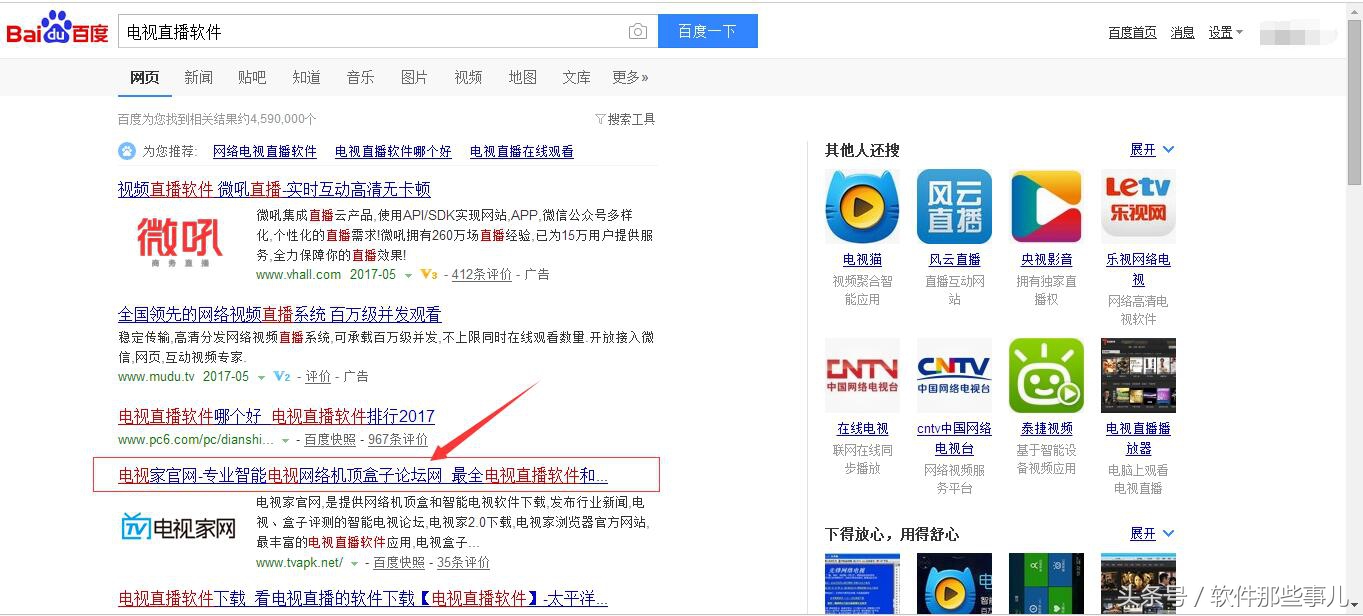Open dropdown arrow beside www.pc6.com URL

(285, 440)
